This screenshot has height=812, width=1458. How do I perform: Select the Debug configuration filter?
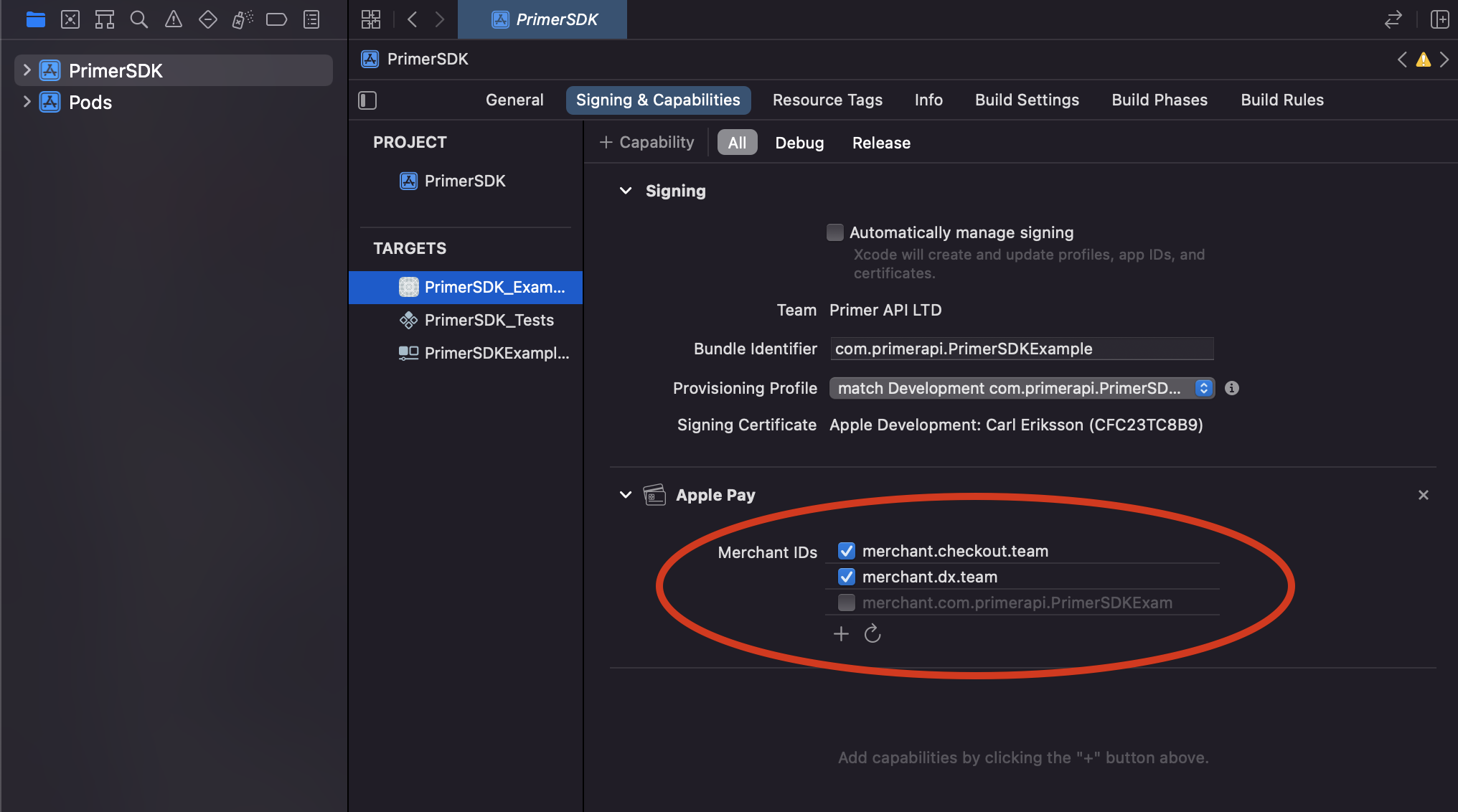click(799, 143)
